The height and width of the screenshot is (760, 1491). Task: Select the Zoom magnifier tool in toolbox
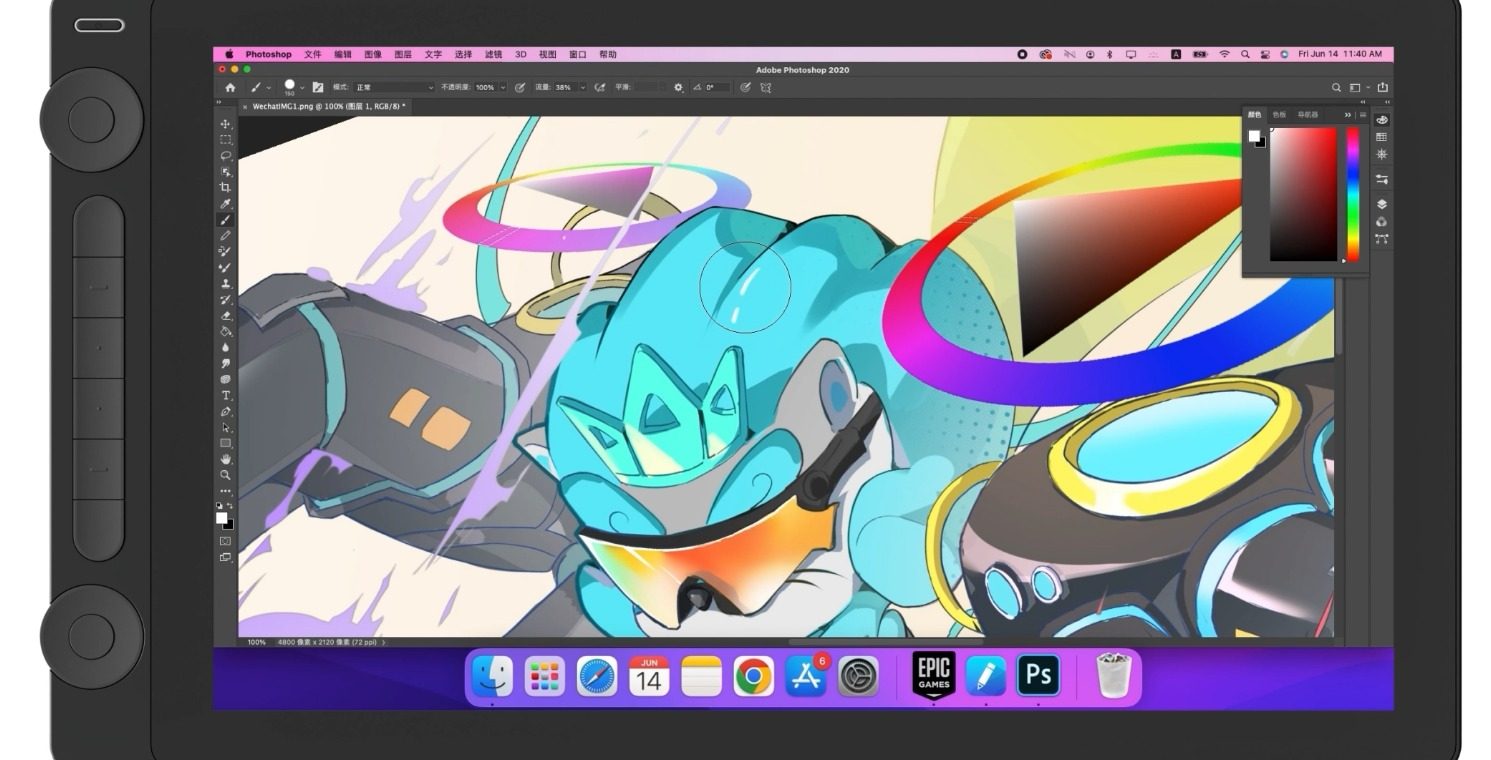[x=225, y=475]
